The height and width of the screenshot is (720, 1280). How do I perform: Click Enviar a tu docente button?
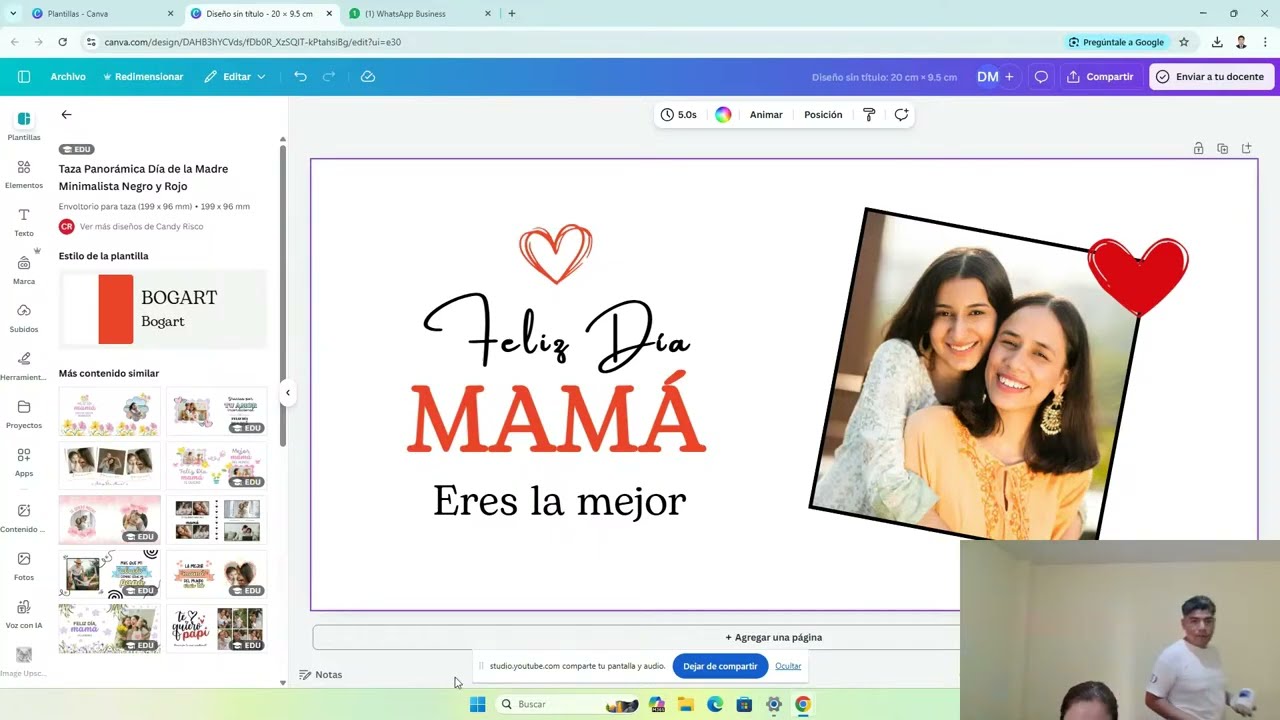1211,77
